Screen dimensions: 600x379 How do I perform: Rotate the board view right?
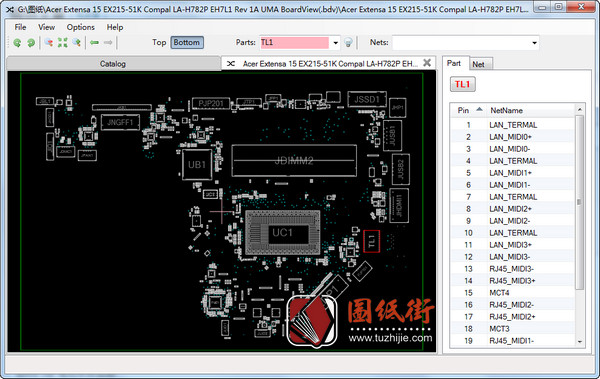click(x=31, y=42)
